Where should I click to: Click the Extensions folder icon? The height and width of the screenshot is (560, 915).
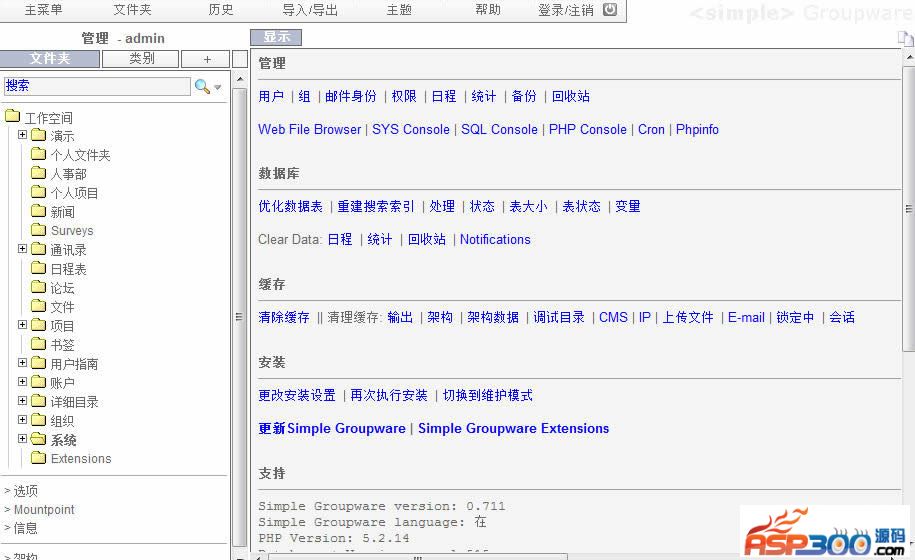pos(39,457)
